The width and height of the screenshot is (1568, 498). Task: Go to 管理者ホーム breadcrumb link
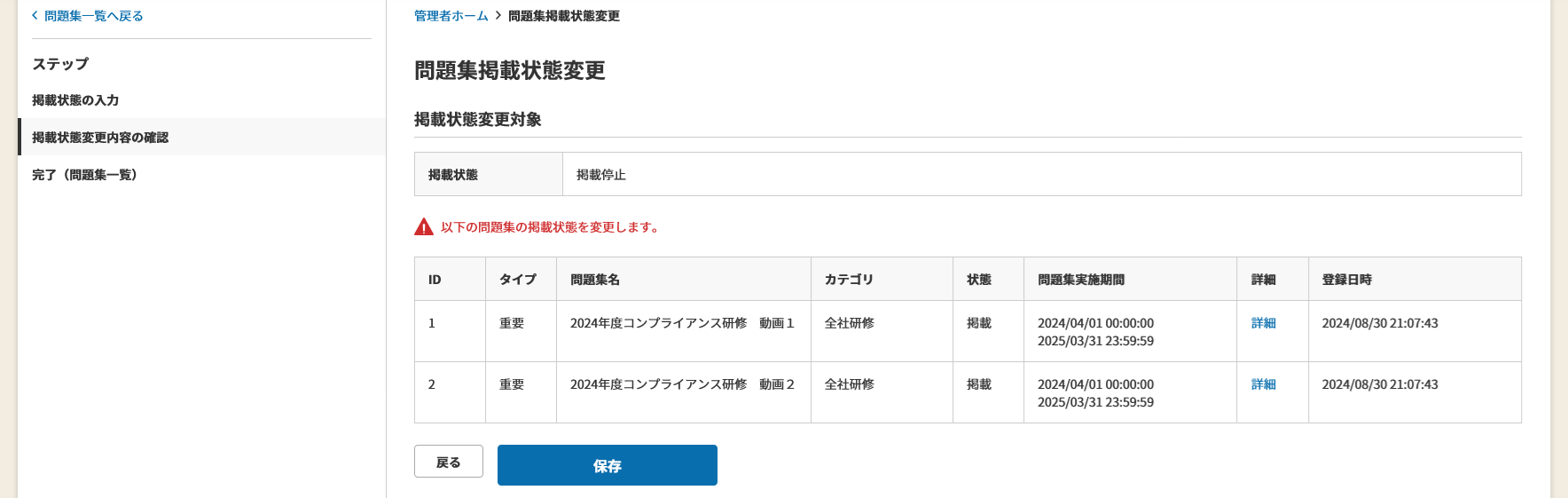pos(451,16)
